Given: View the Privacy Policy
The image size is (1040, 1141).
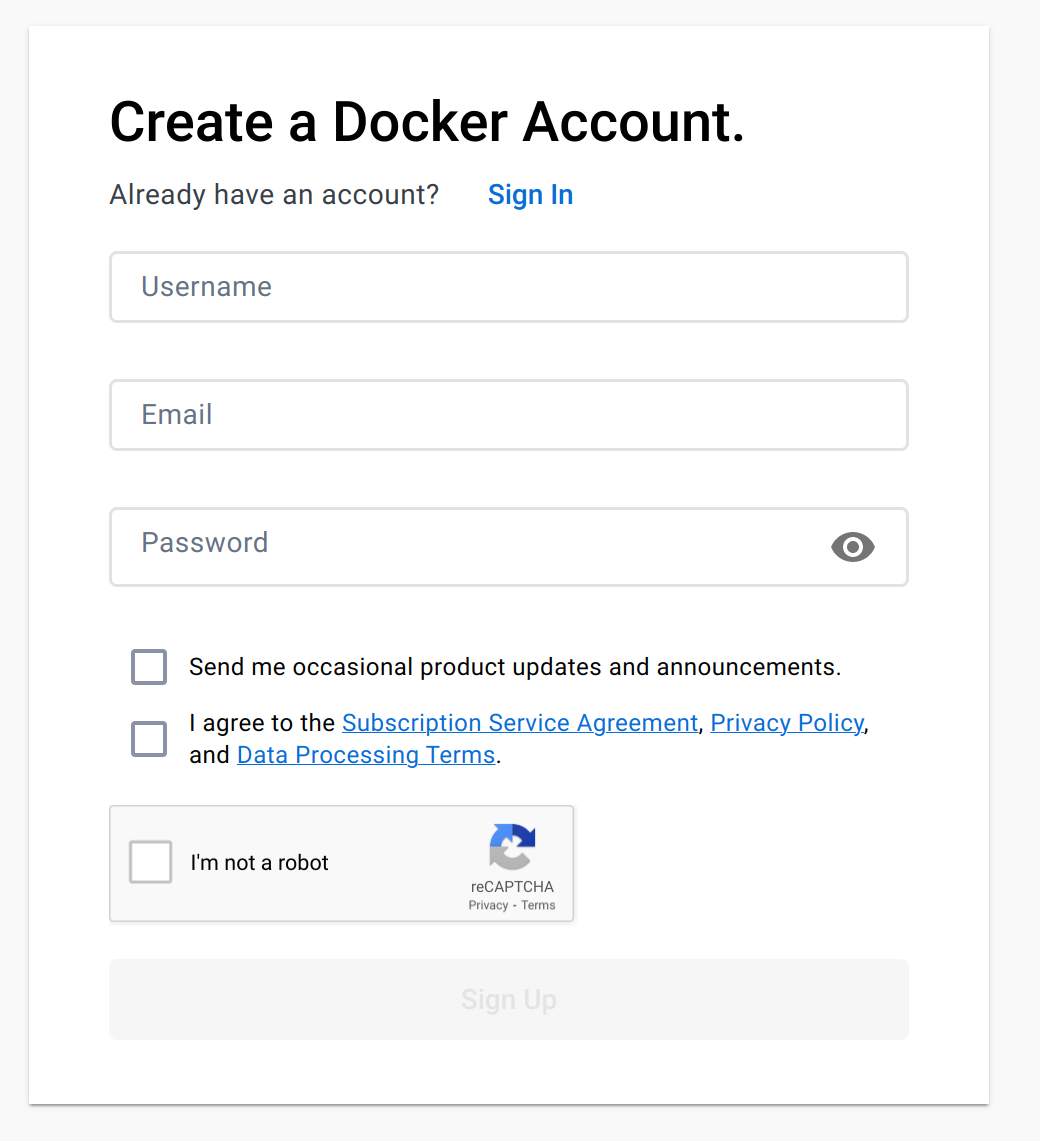Looking at the screenshot, I should (786, 722).
